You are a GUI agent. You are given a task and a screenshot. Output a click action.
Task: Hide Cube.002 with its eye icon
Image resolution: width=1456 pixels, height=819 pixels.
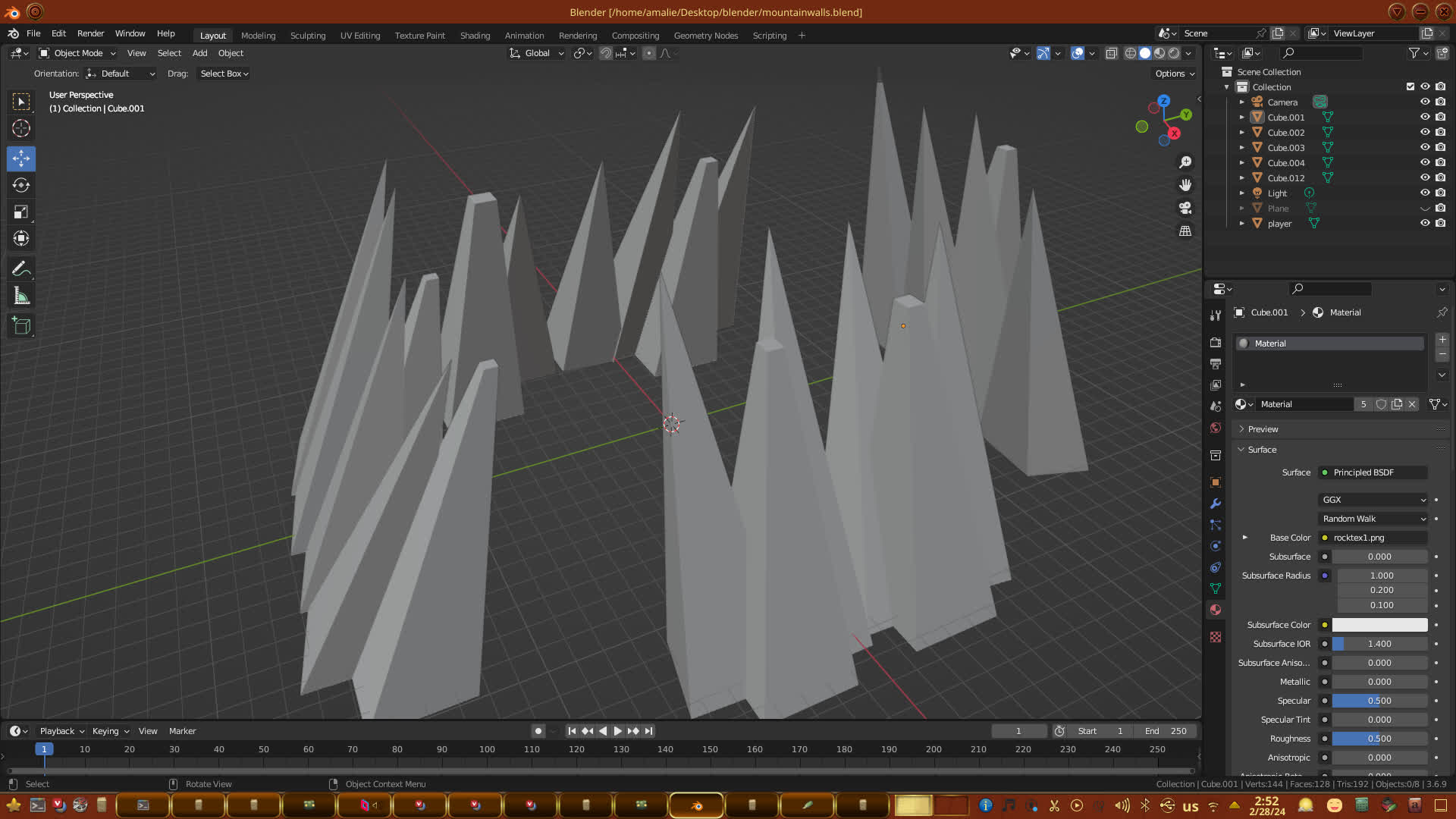click(x=1425, y=132)
